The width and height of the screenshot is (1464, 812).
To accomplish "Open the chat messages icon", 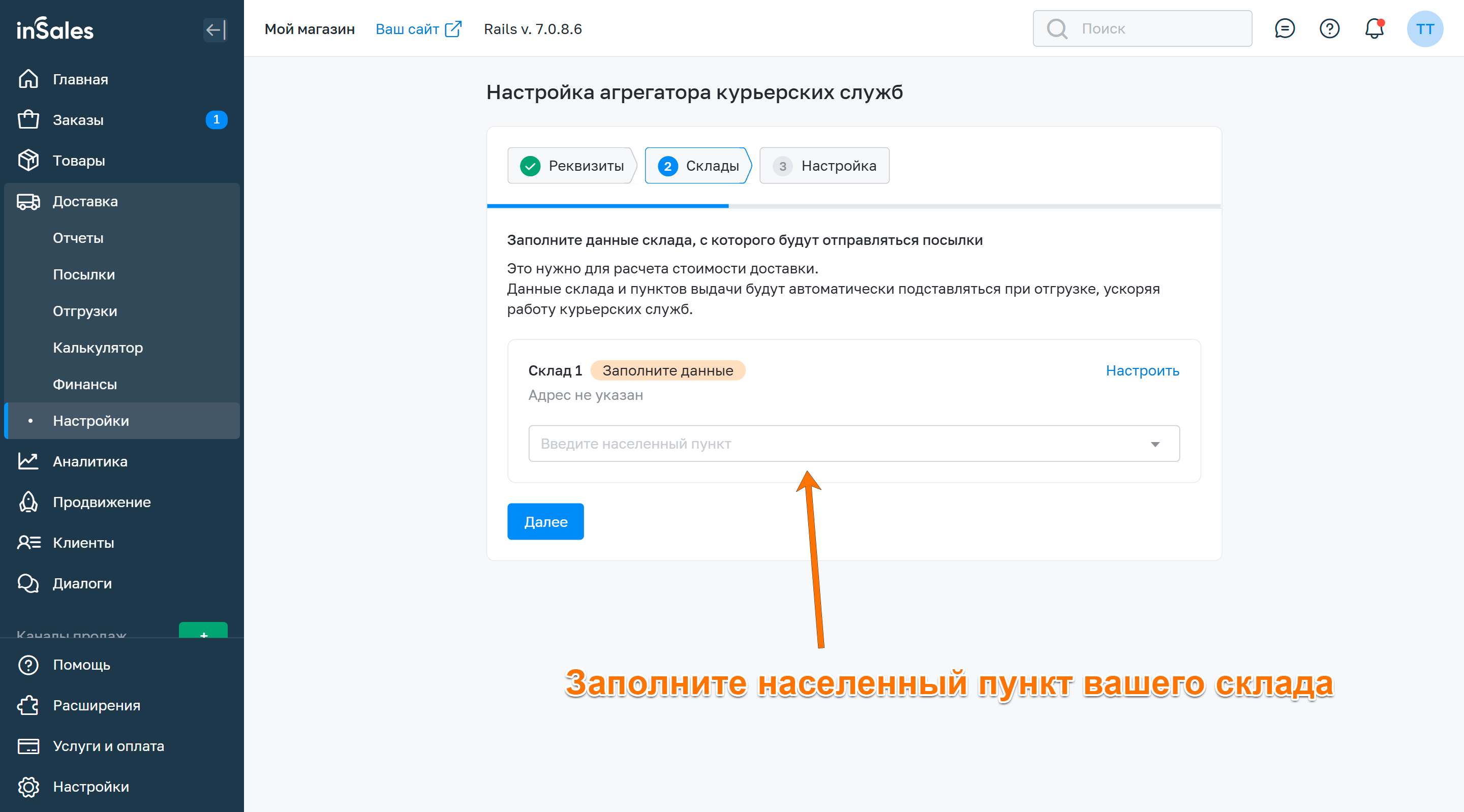I will click(1285, 28).
